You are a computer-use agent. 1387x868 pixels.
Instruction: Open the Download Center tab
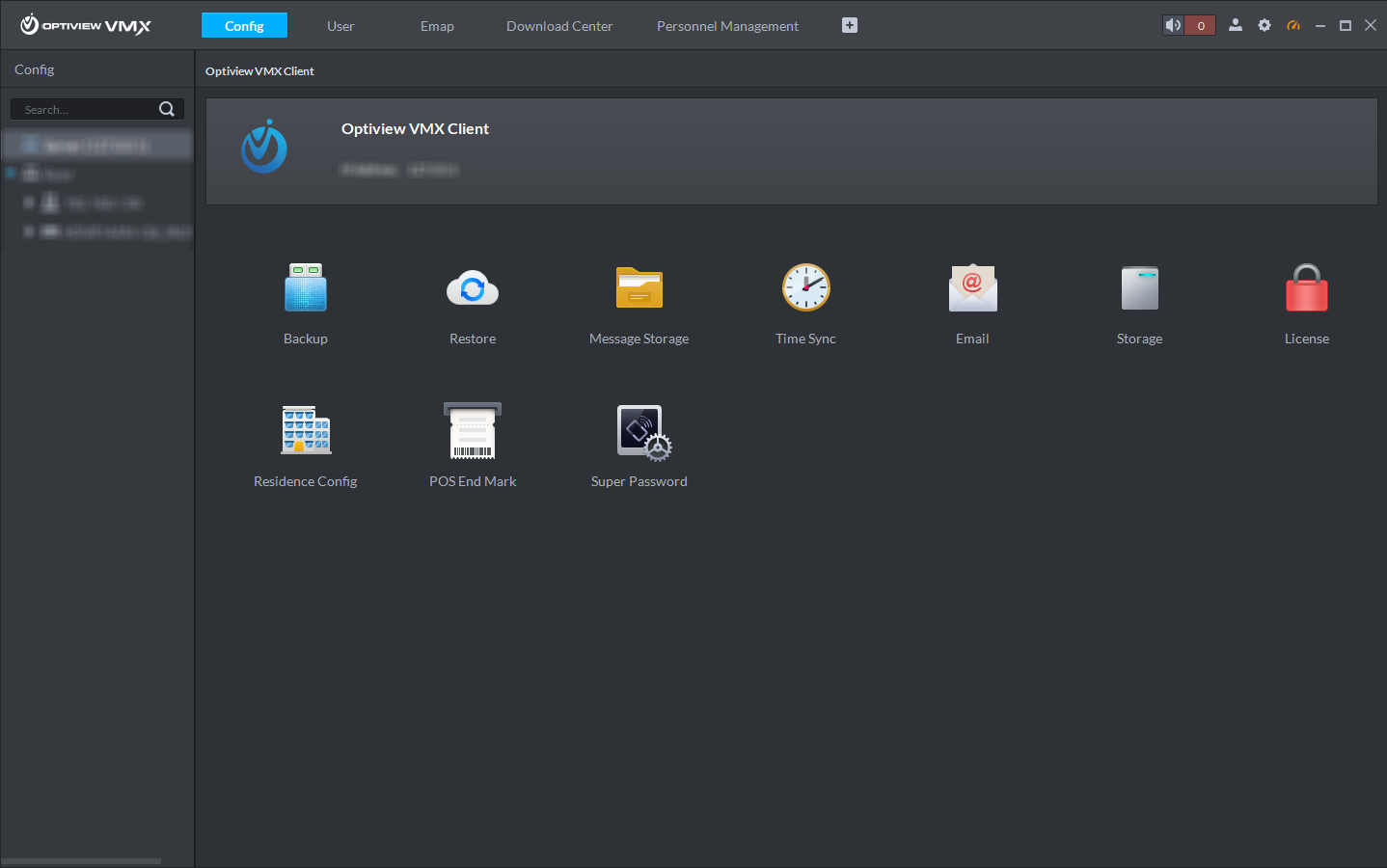(x=559, y=26)
